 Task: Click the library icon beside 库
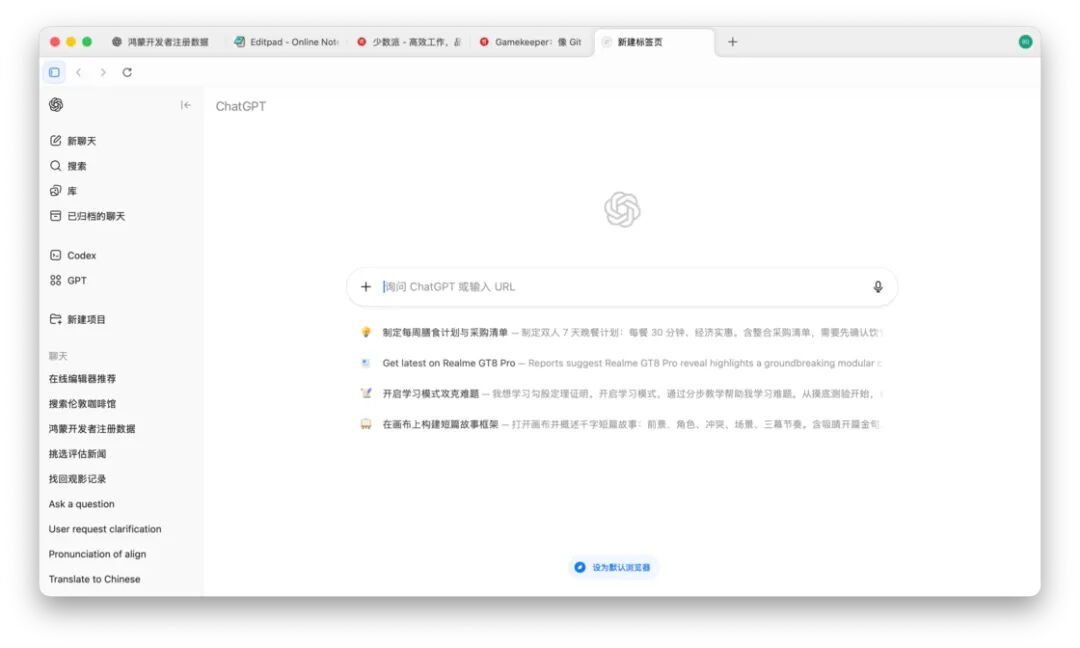56,191
